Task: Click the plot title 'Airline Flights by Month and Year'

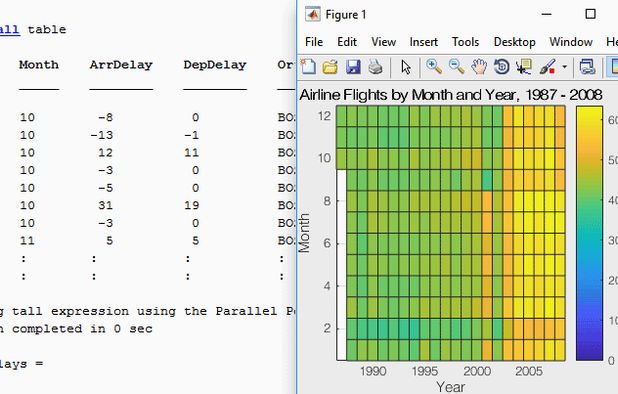Action: click(x=451, y=95)
